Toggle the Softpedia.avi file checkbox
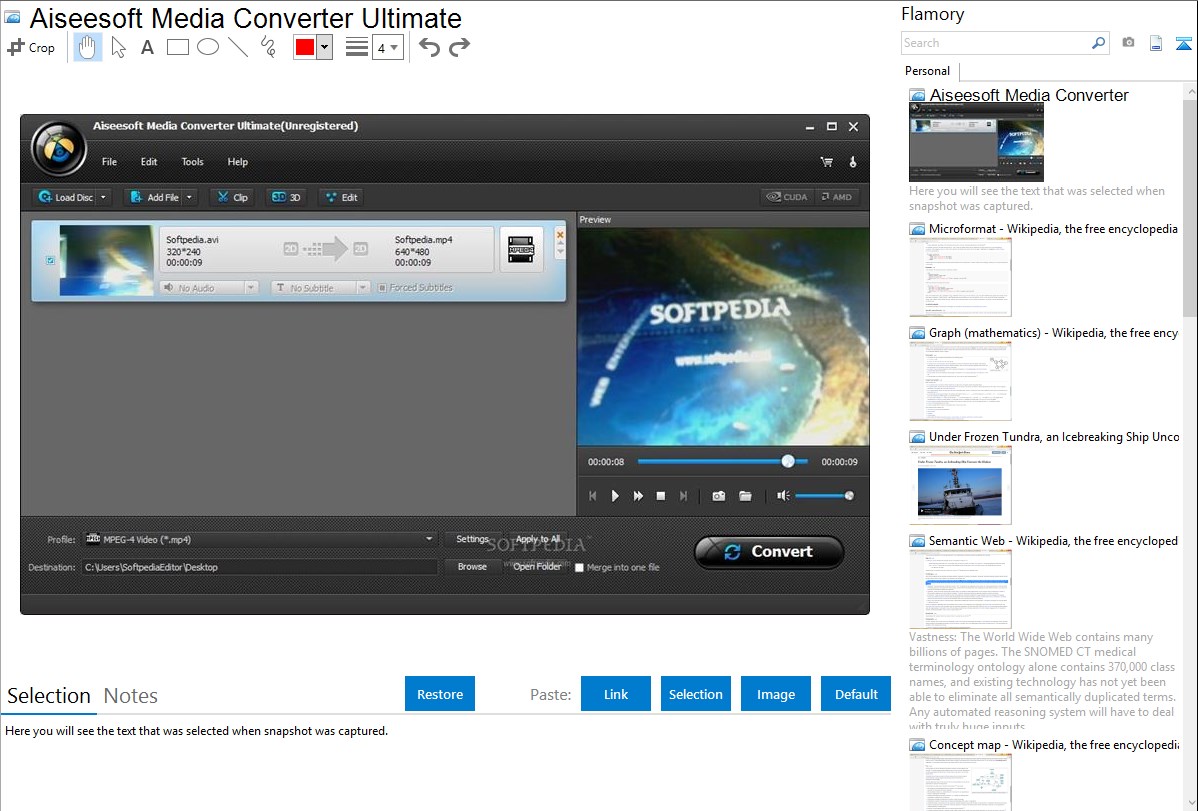The image size is (1198, 811). [50, 261]
